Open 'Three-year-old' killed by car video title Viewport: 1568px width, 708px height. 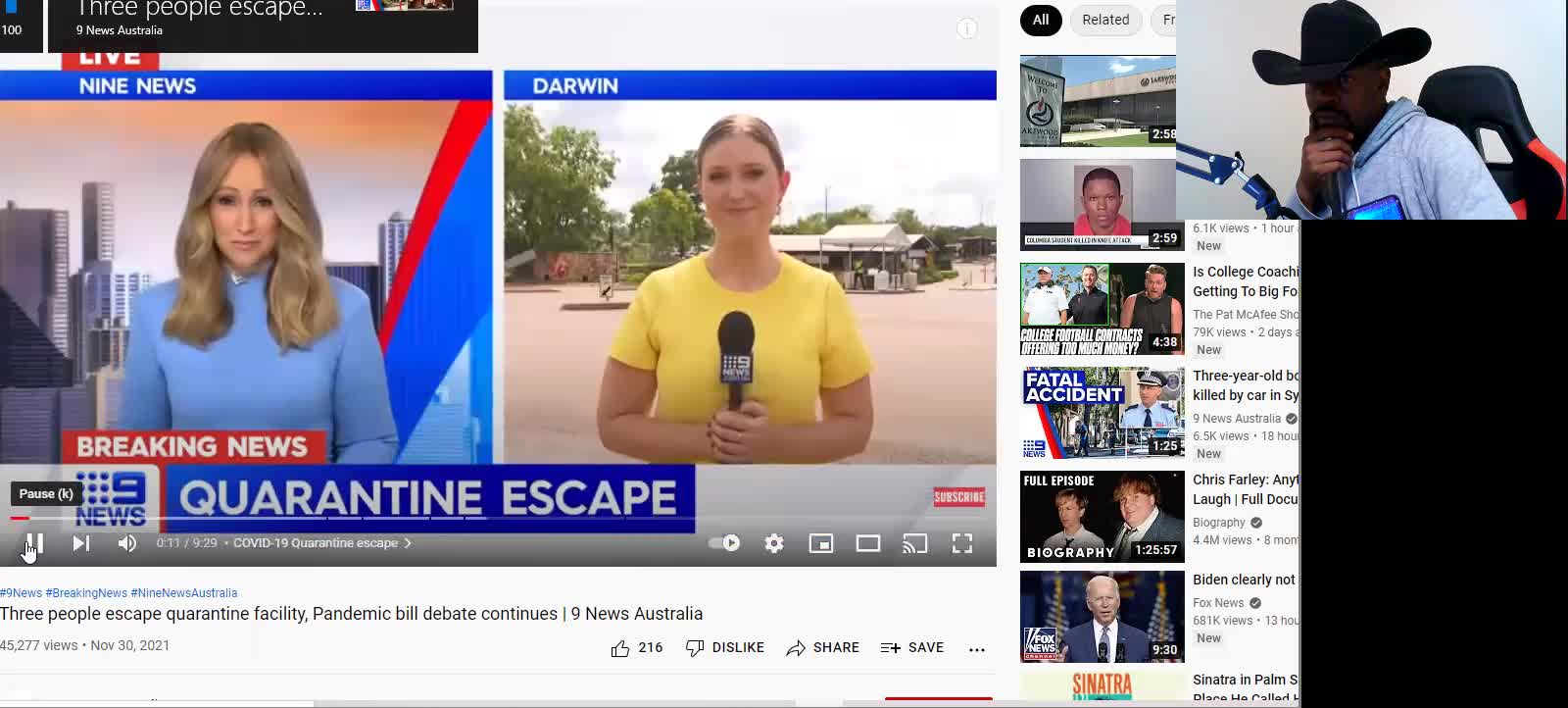tap(1246, 385)
